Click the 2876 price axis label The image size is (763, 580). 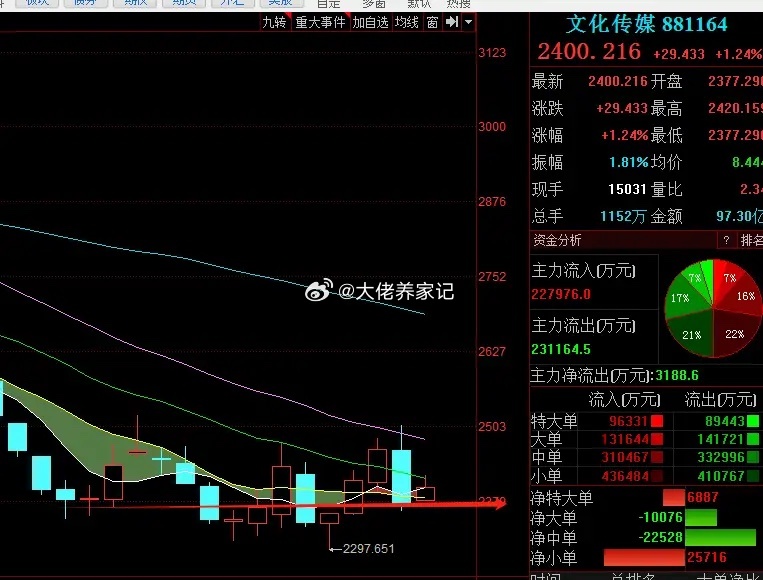pyautogui.click(x=492, y=201)
